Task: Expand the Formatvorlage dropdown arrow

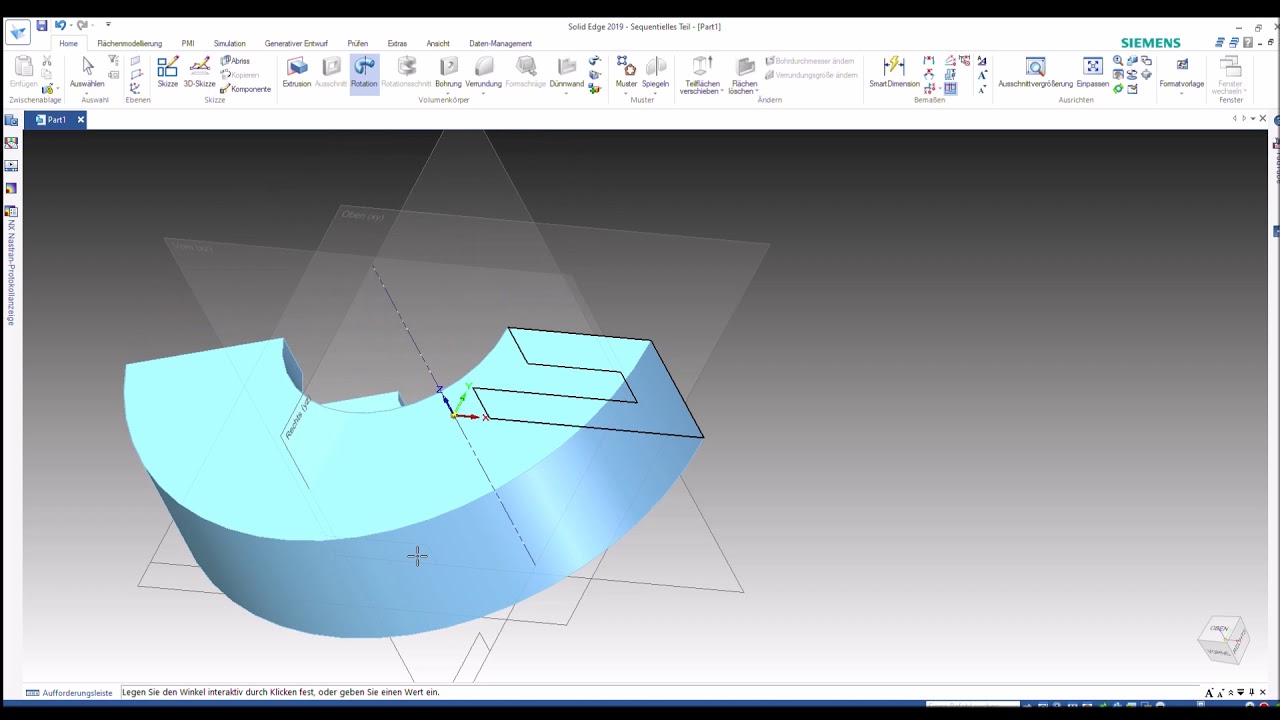Action: tap(1181, 92)
